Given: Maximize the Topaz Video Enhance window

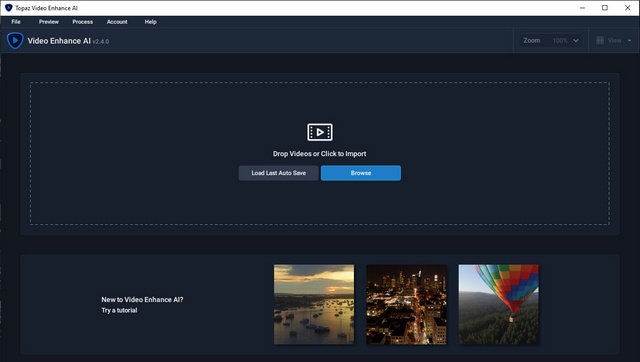Looking at the screenshot, I should pos(605,8).
